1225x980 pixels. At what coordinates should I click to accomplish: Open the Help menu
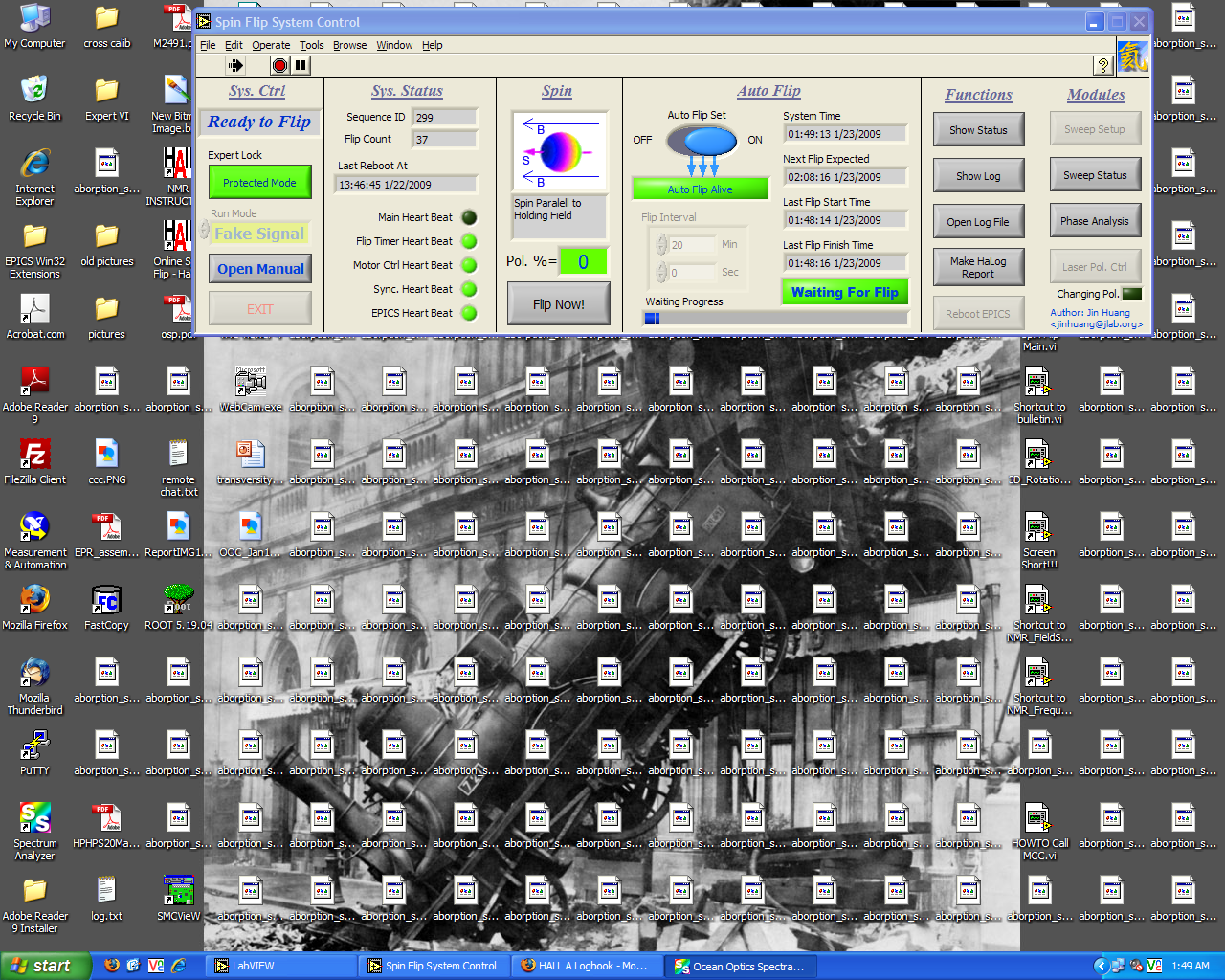coord(433,45)
